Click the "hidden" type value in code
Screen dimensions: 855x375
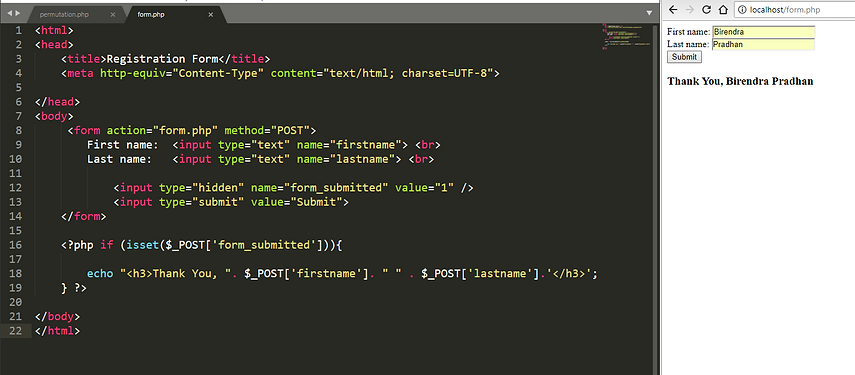(218, 188)
